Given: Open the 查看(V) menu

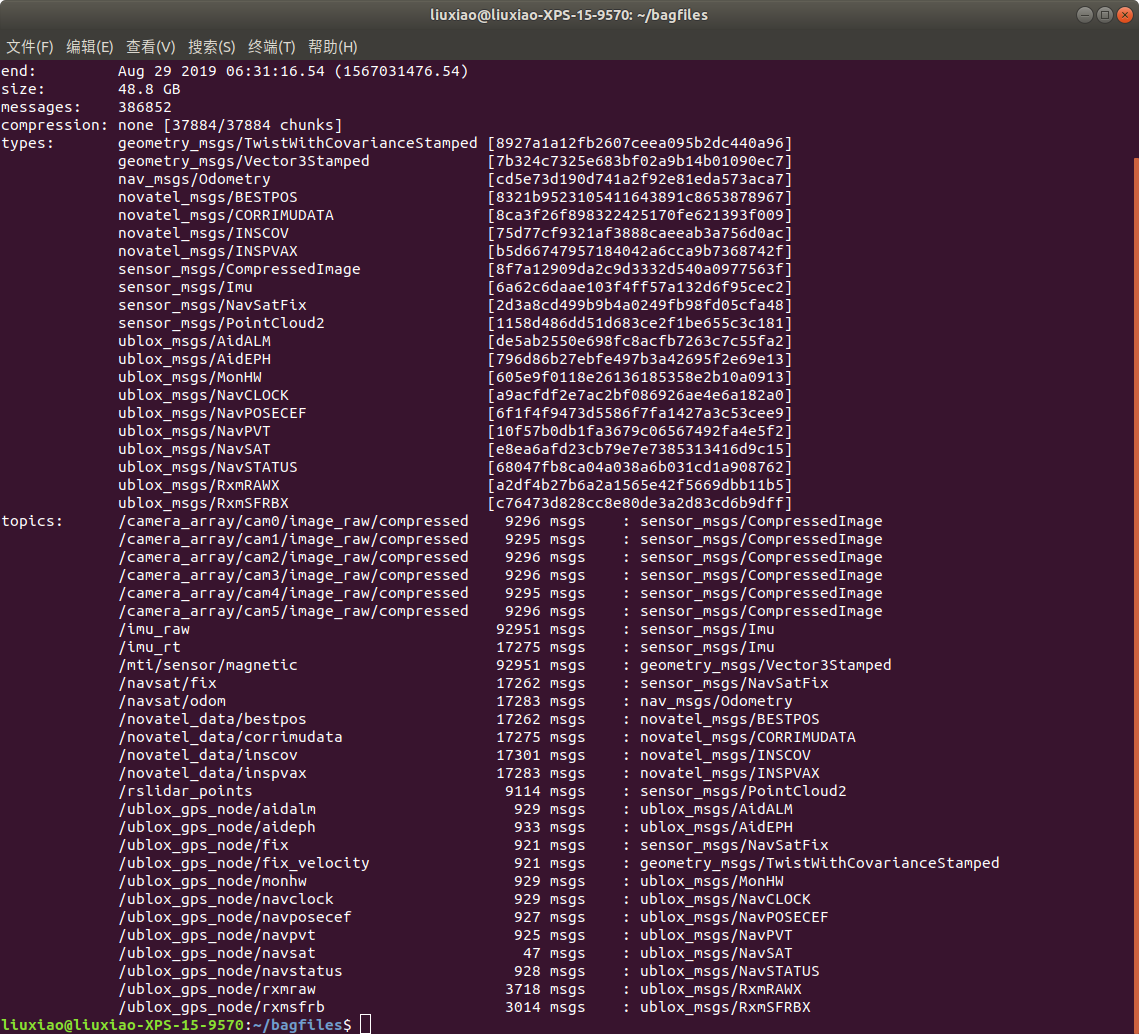Looking at the screenshot, I should 150,47.
